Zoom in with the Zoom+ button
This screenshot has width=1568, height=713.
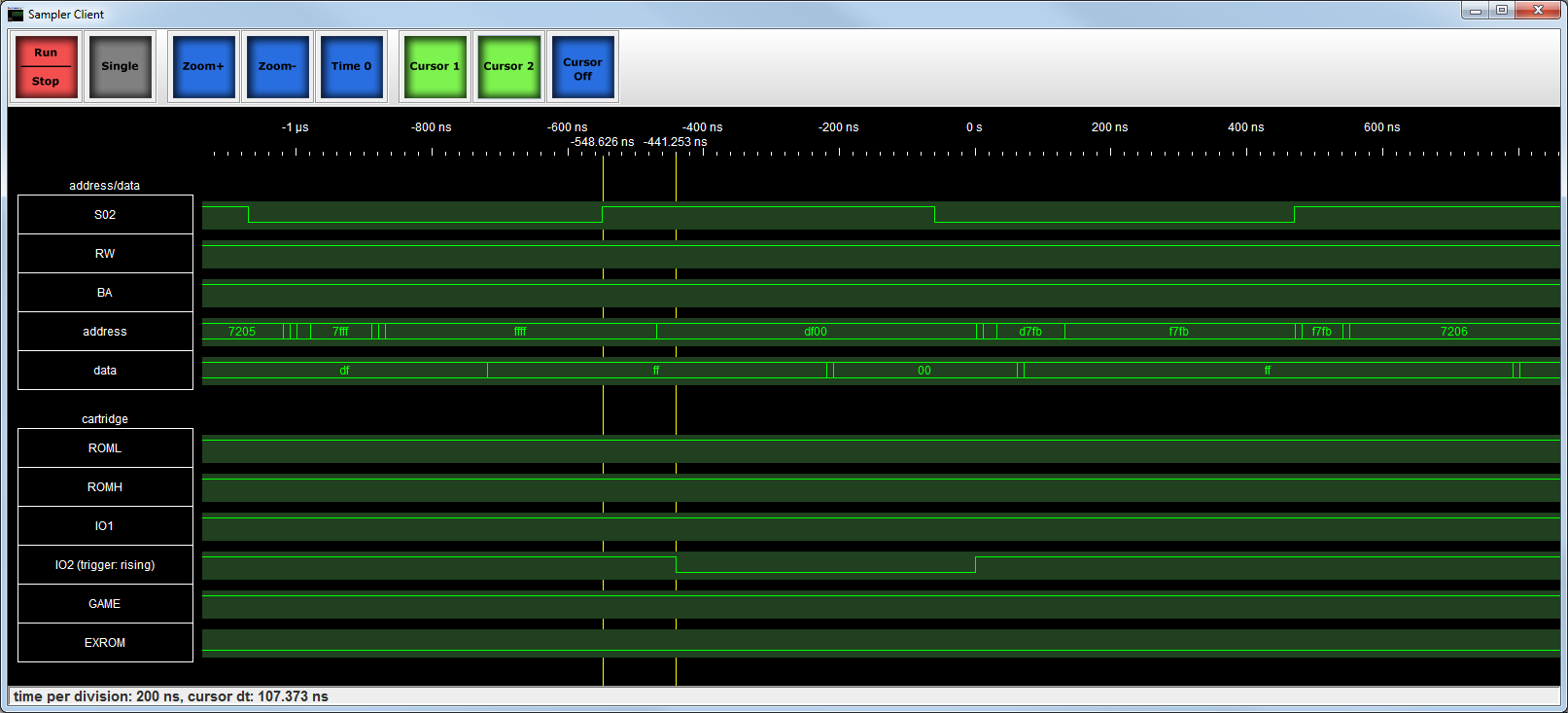(x=203, y=66)
